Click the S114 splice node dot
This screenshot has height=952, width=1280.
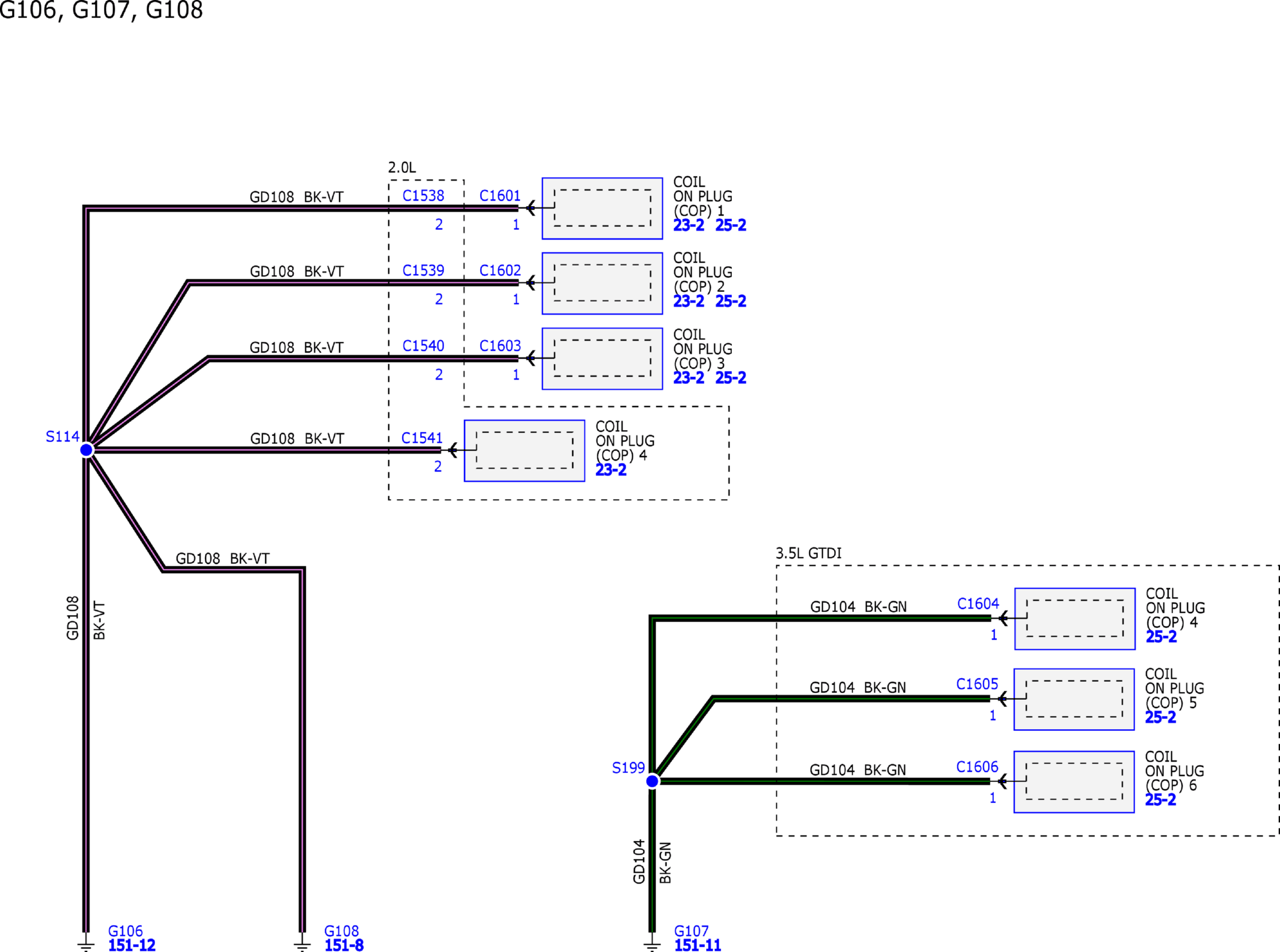pos(87,450)
